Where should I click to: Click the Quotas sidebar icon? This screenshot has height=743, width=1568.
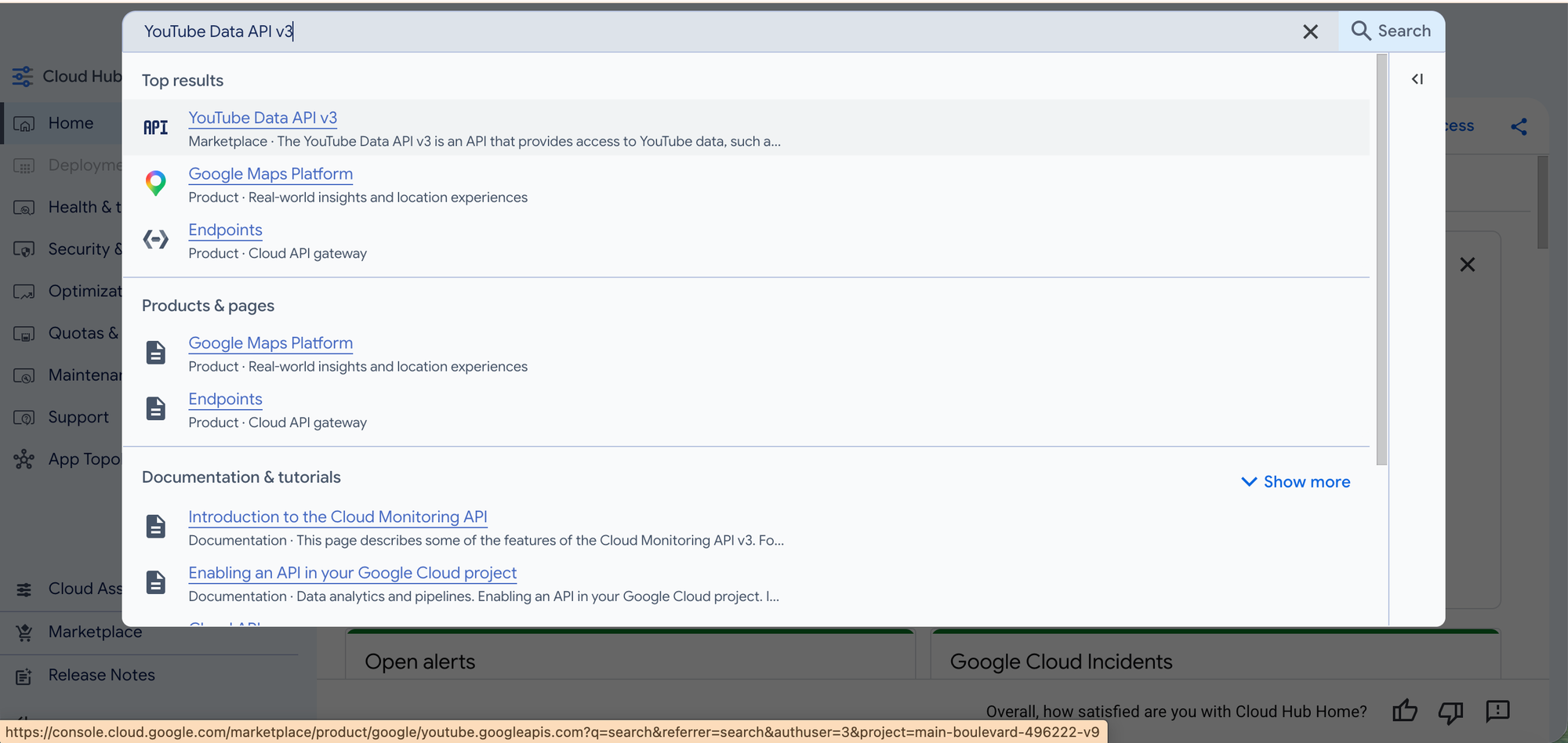(x=24, y=334)
